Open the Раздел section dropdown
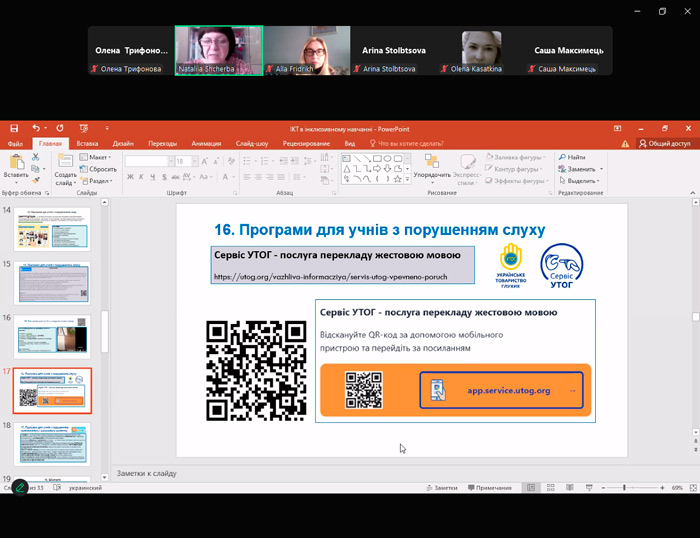The height and width of the screenshot is (538, 700). coord(99,181)
